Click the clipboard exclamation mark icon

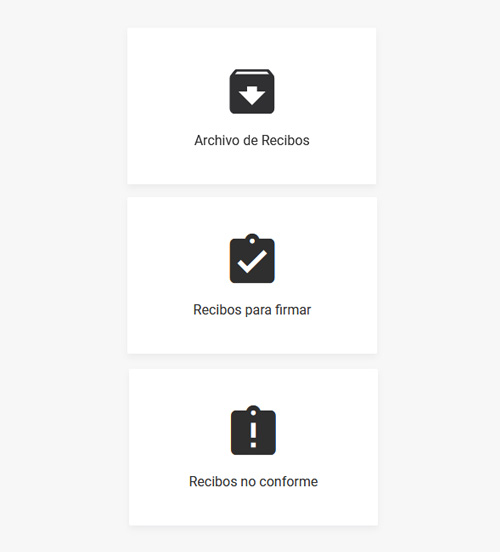point(253,430)
